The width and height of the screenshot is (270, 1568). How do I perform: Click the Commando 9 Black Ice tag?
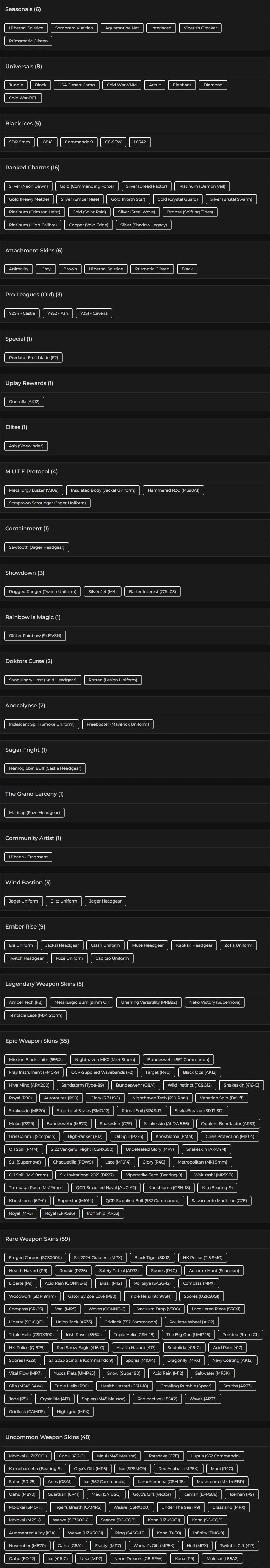click(79, 142)
